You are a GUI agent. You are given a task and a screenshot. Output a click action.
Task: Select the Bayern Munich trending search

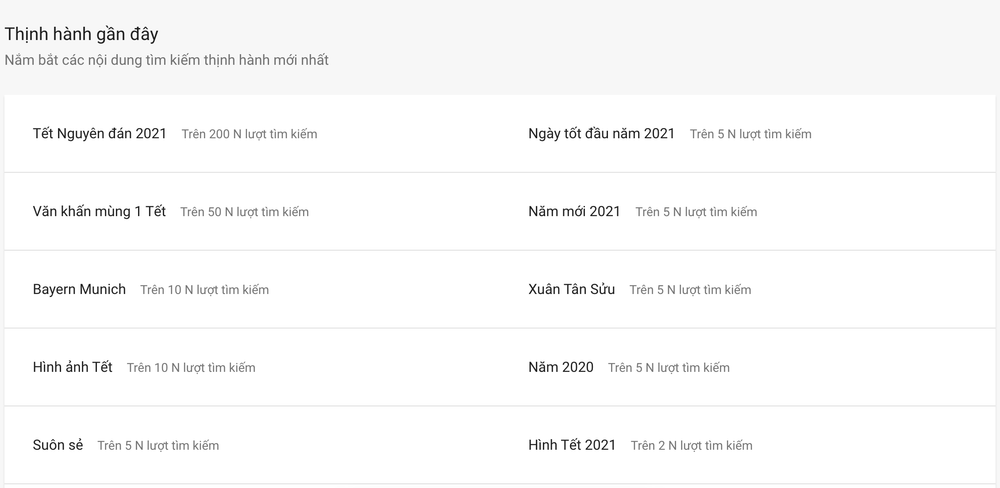pyautogui.click(x=79, y=290)
